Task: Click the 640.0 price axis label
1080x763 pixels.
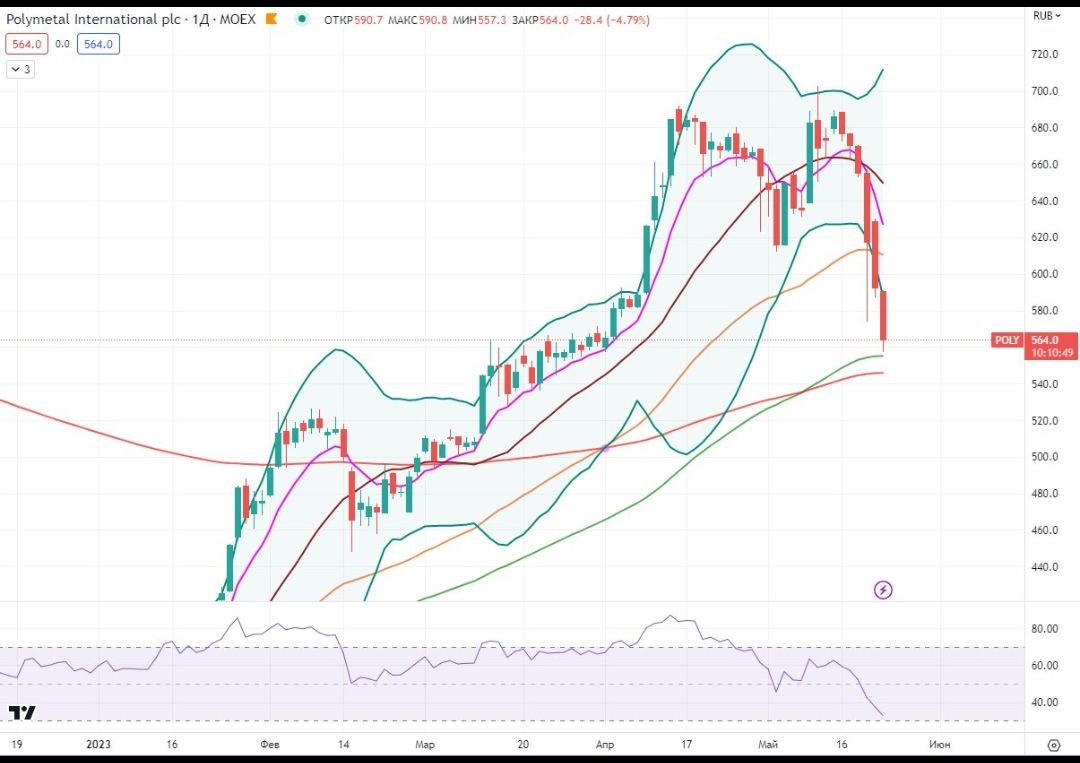Action: tap(1045, 201)
